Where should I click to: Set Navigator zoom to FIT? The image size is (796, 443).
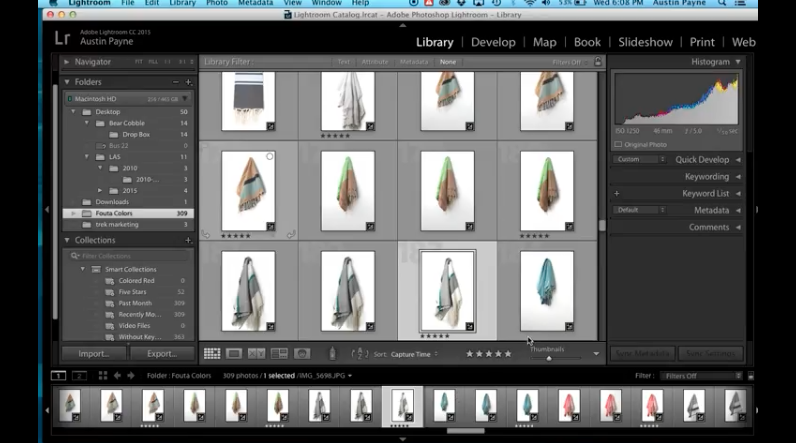(139, 62)
